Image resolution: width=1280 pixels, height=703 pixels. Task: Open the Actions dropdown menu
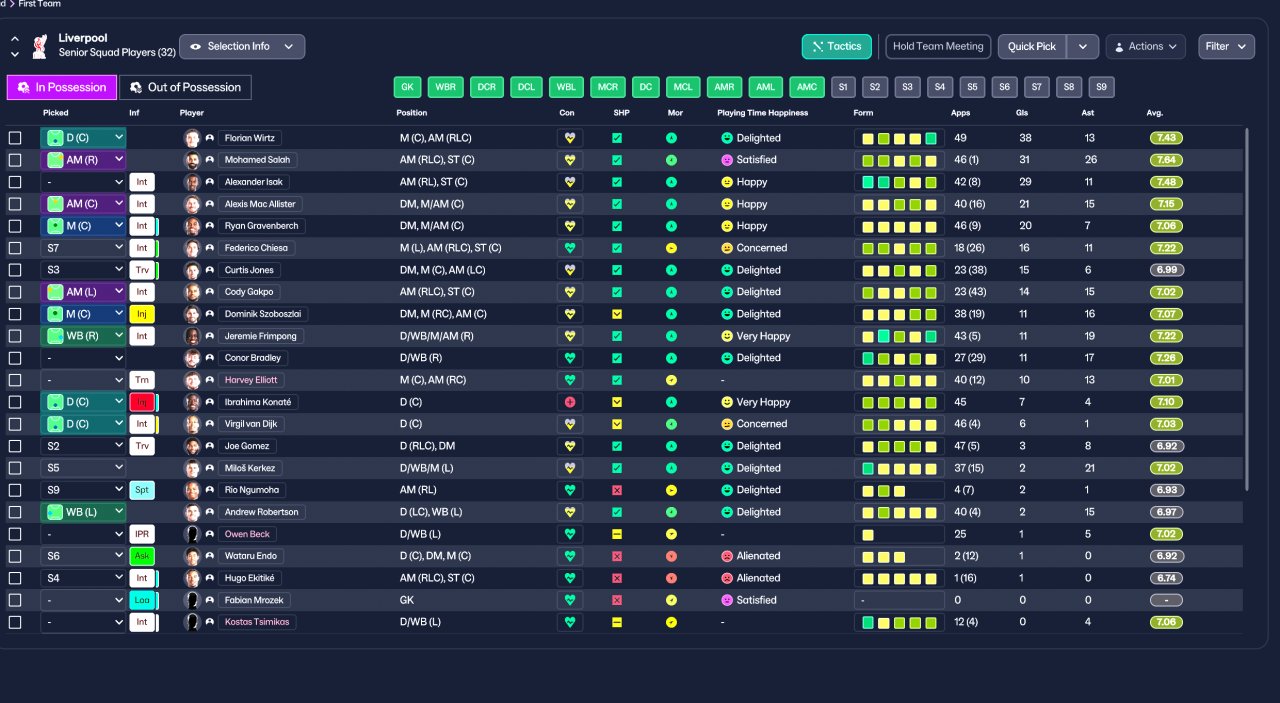tap(1146, 47)
